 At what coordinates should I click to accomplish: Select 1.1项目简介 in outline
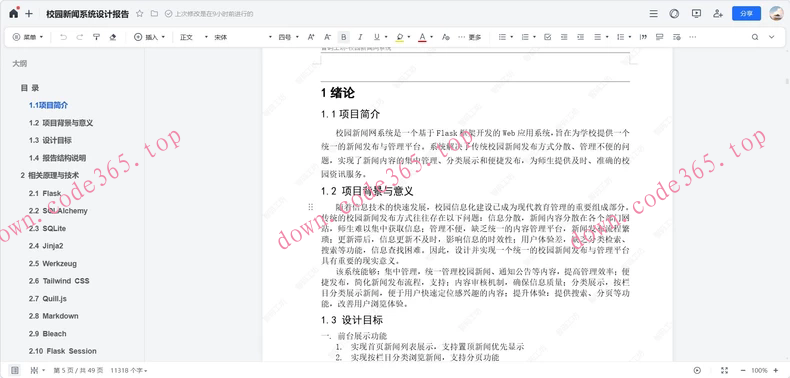pyautogui.click(x=48, y=105)
